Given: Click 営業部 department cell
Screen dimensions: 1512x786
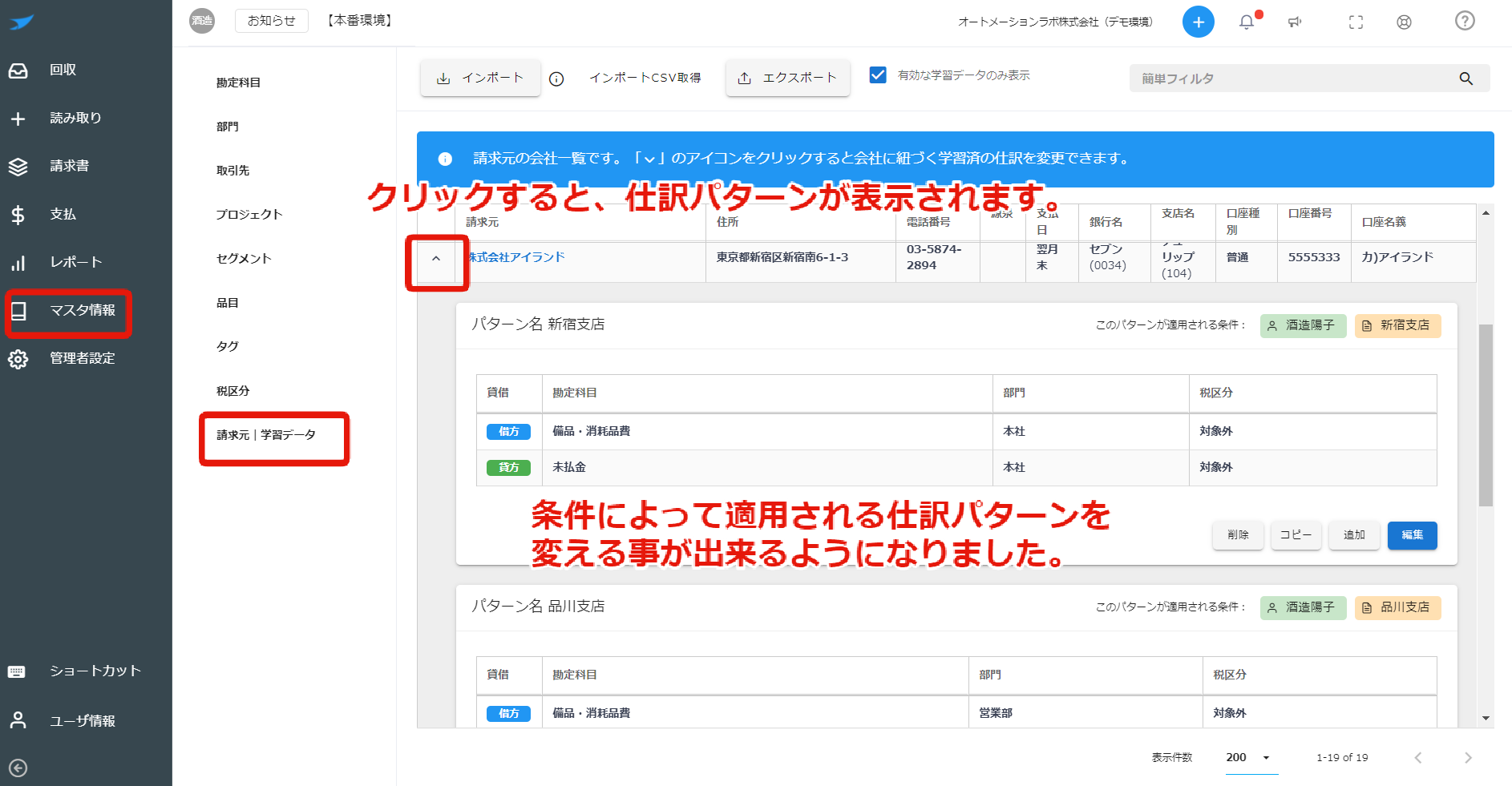Looking at the screenshot, I should 1085,713.
